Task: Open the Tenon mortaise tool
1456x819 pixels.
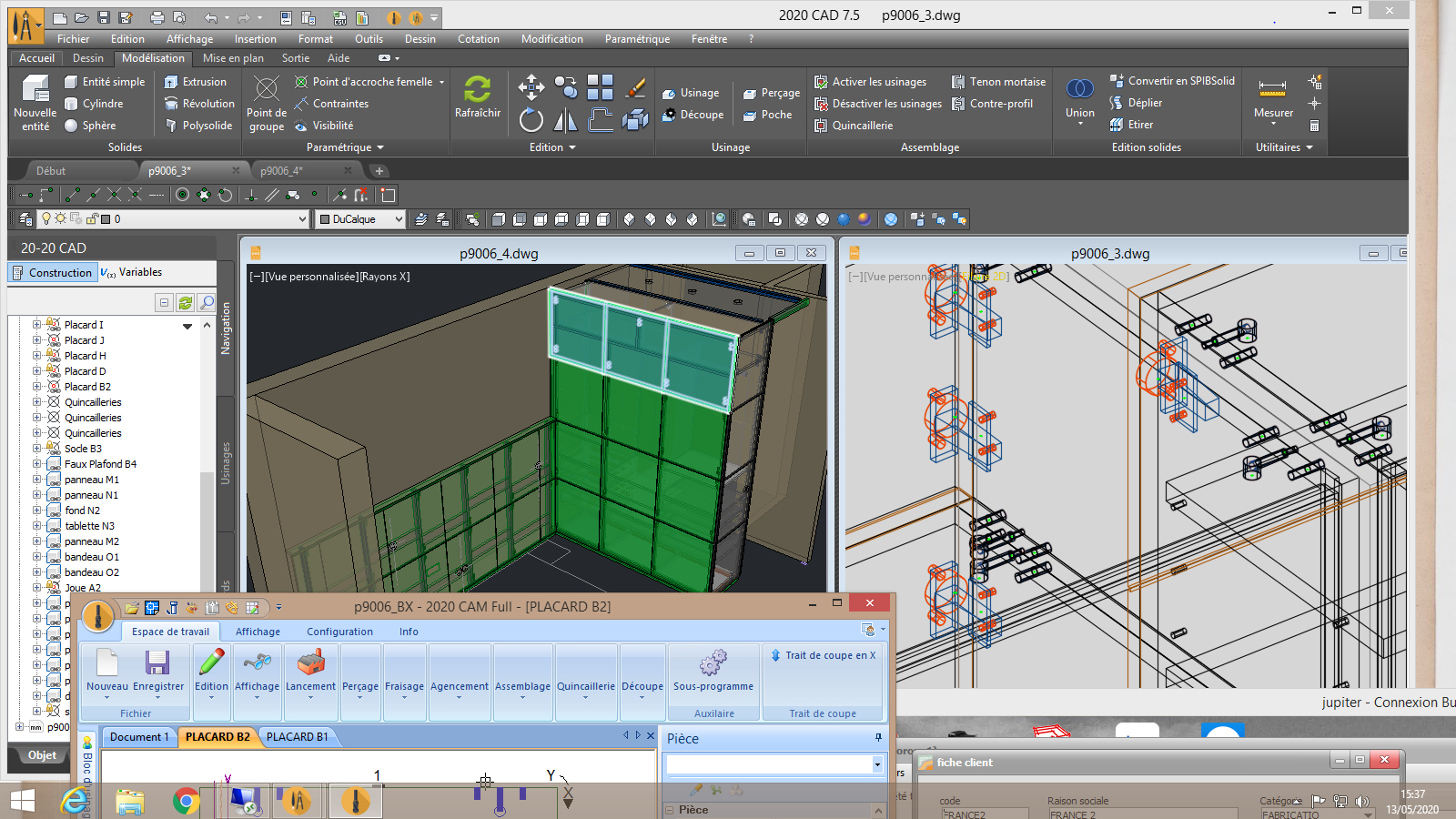Action: (x=998, y=82)
